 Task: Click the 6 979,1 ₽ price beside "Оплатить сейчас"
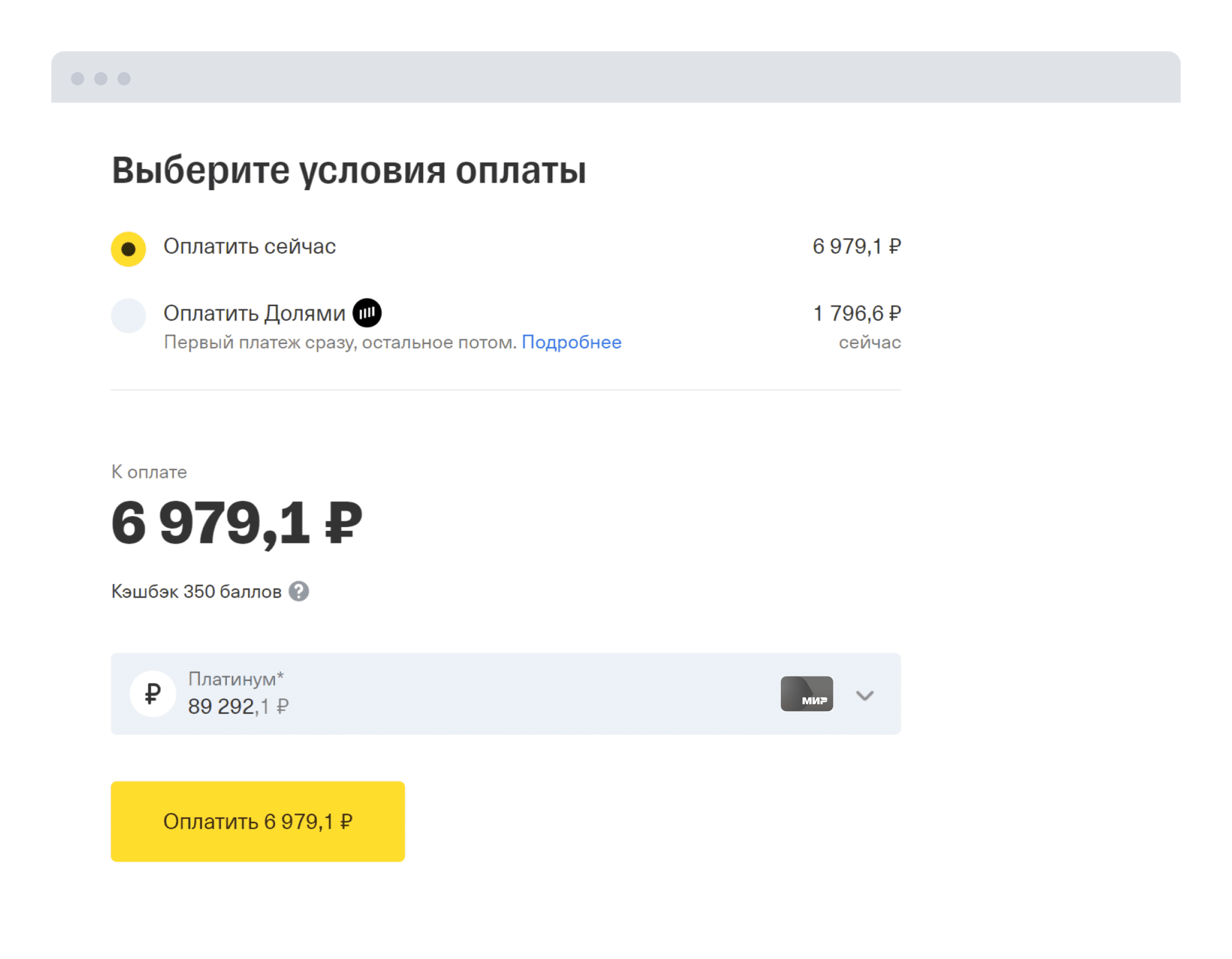(856, 247)
